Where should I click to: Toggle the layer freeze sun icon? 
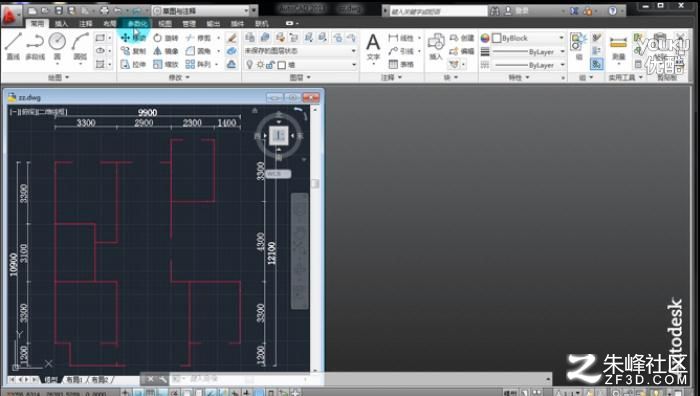(260, 65)
